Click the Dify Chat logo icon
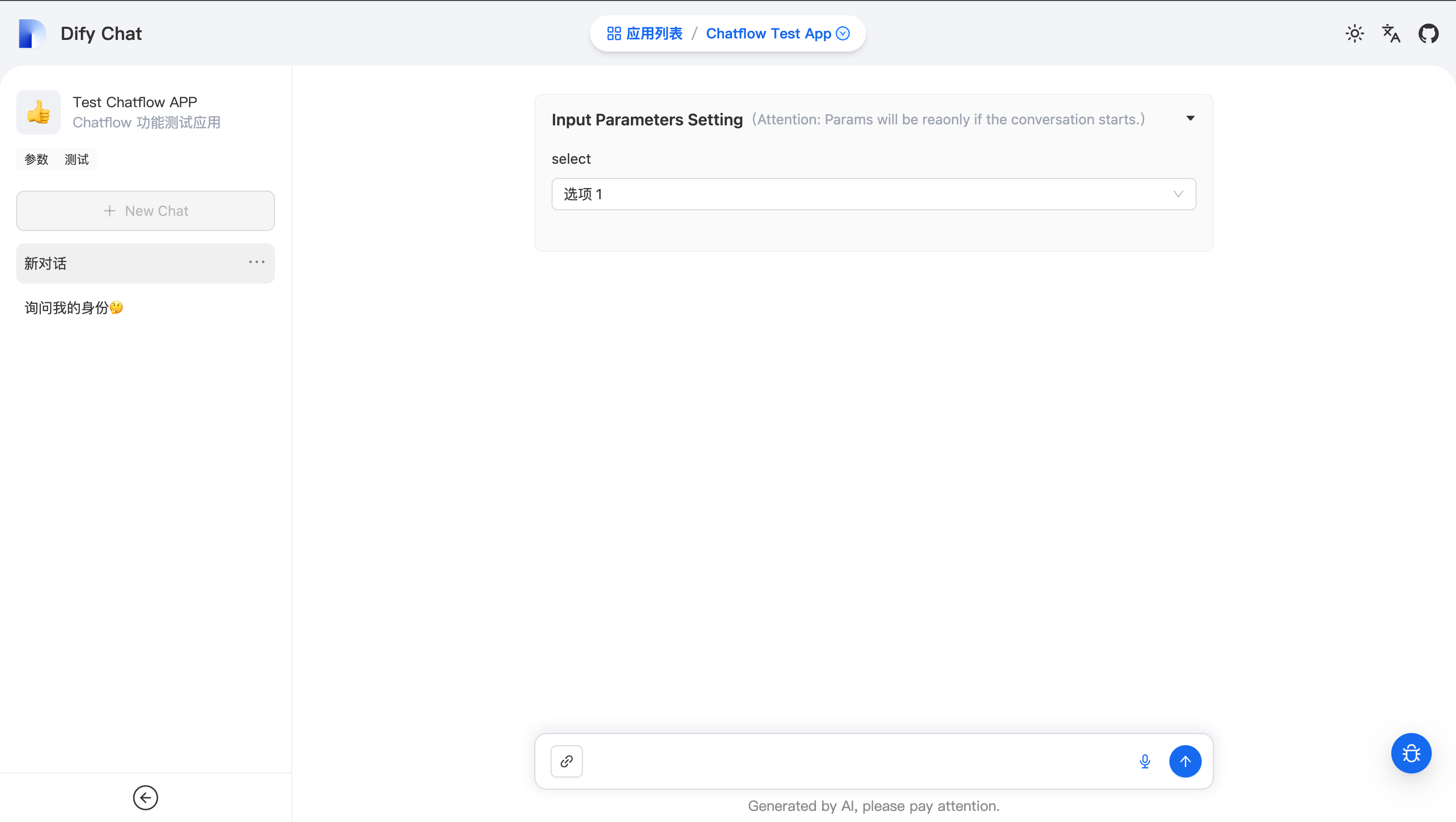The height and width of the screenshot is (822, 1456). point(32,33)
